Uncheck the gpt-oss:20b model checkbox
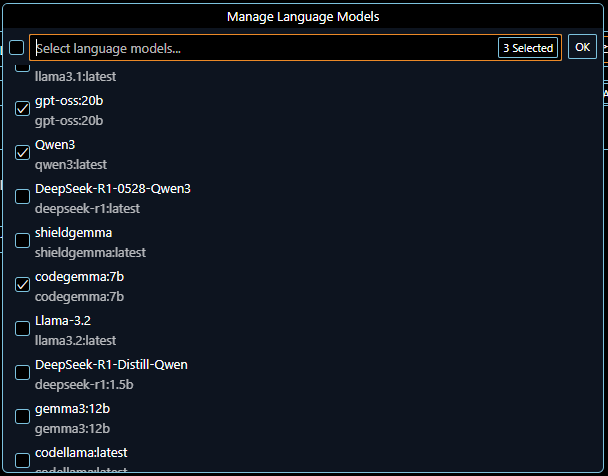 tap(22, 109)
